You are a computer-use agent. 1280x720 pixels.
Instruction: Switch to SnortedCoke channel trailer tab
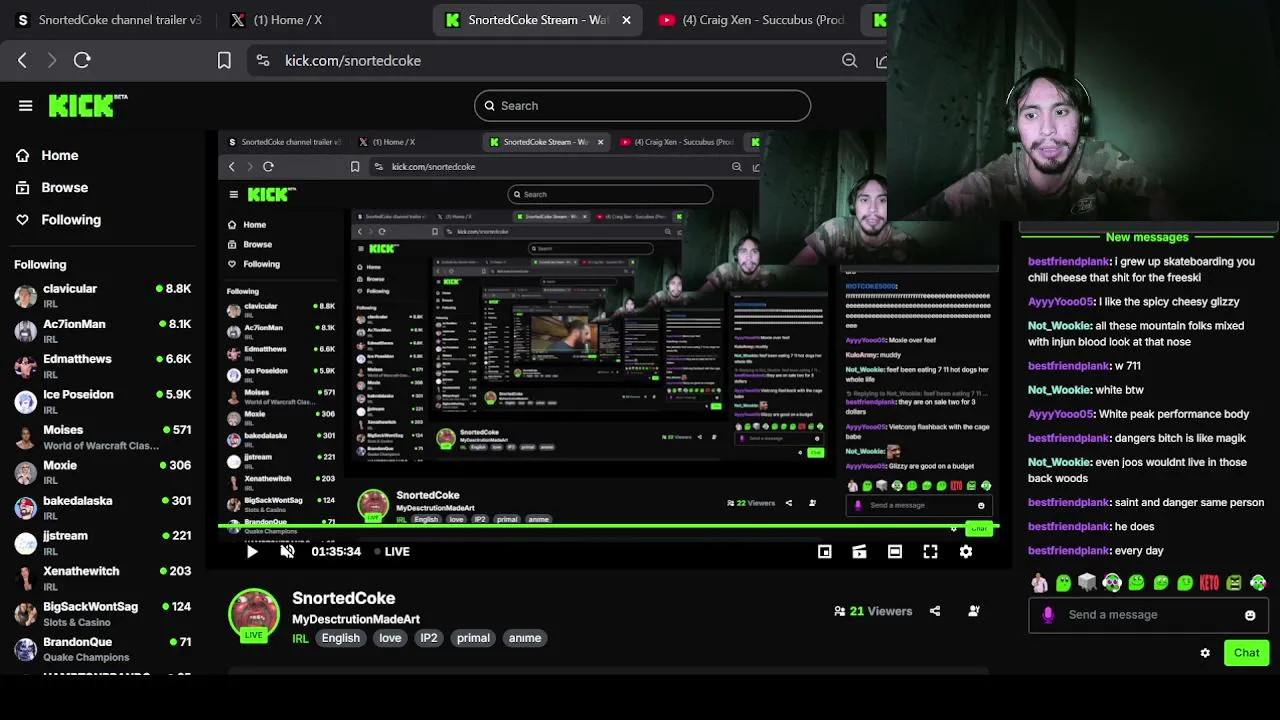109,19
